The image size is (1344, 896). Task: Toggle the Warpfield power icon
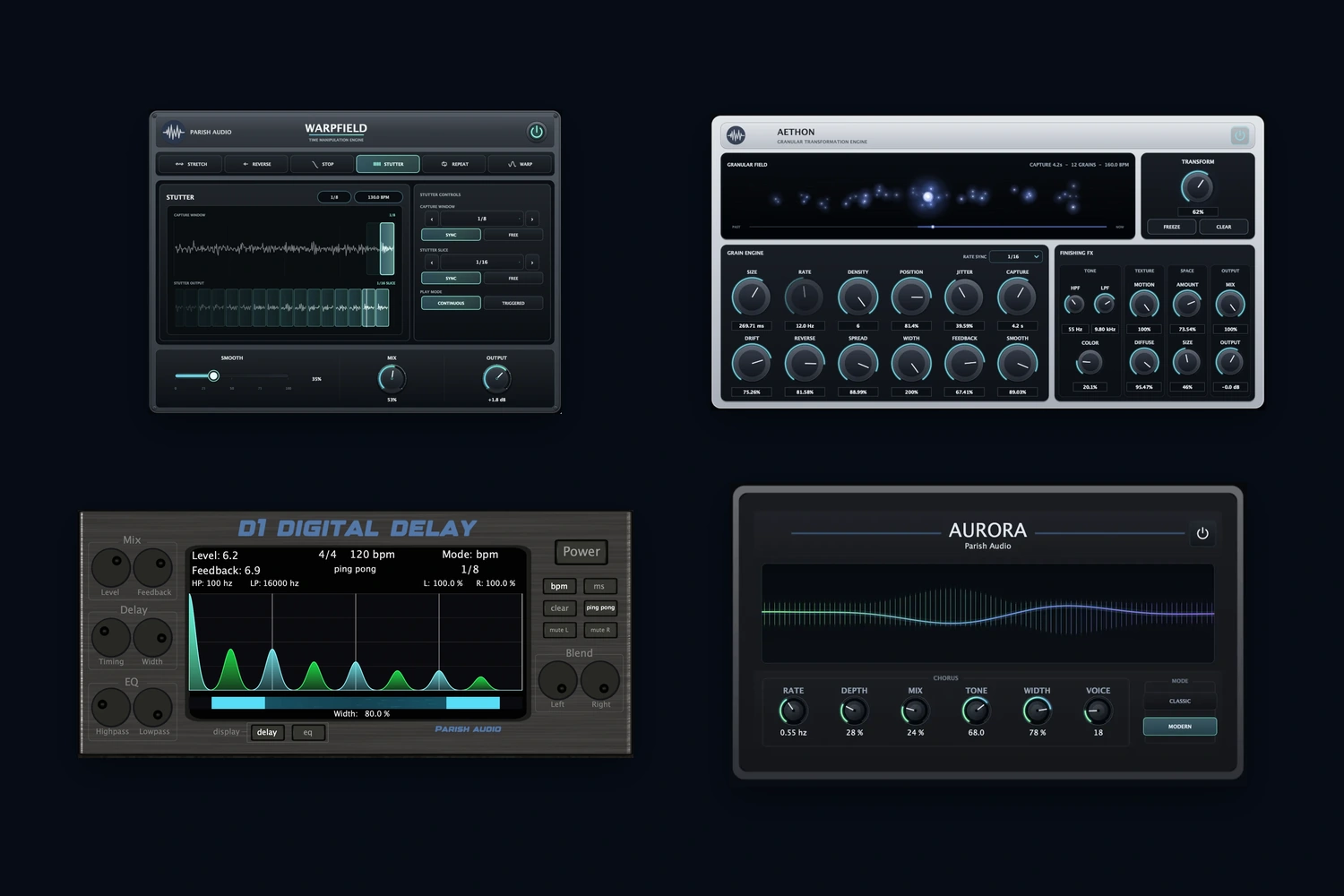[536, 132]
